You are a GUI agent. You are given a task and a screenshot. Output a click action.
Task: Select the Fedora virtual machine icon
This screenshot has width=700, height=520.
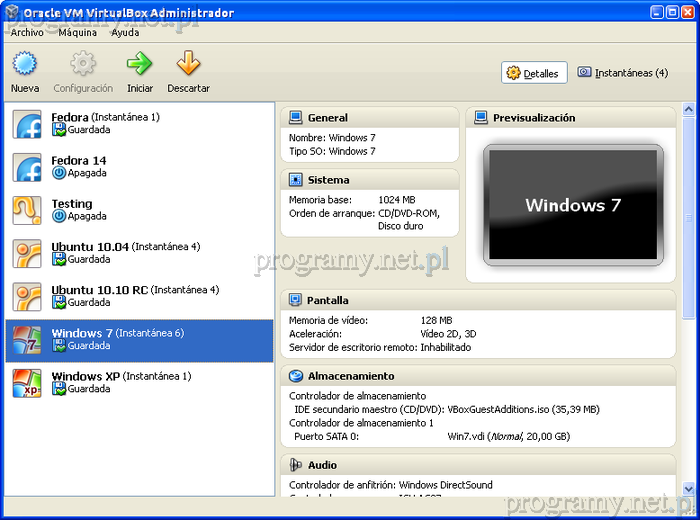(27, 124)
